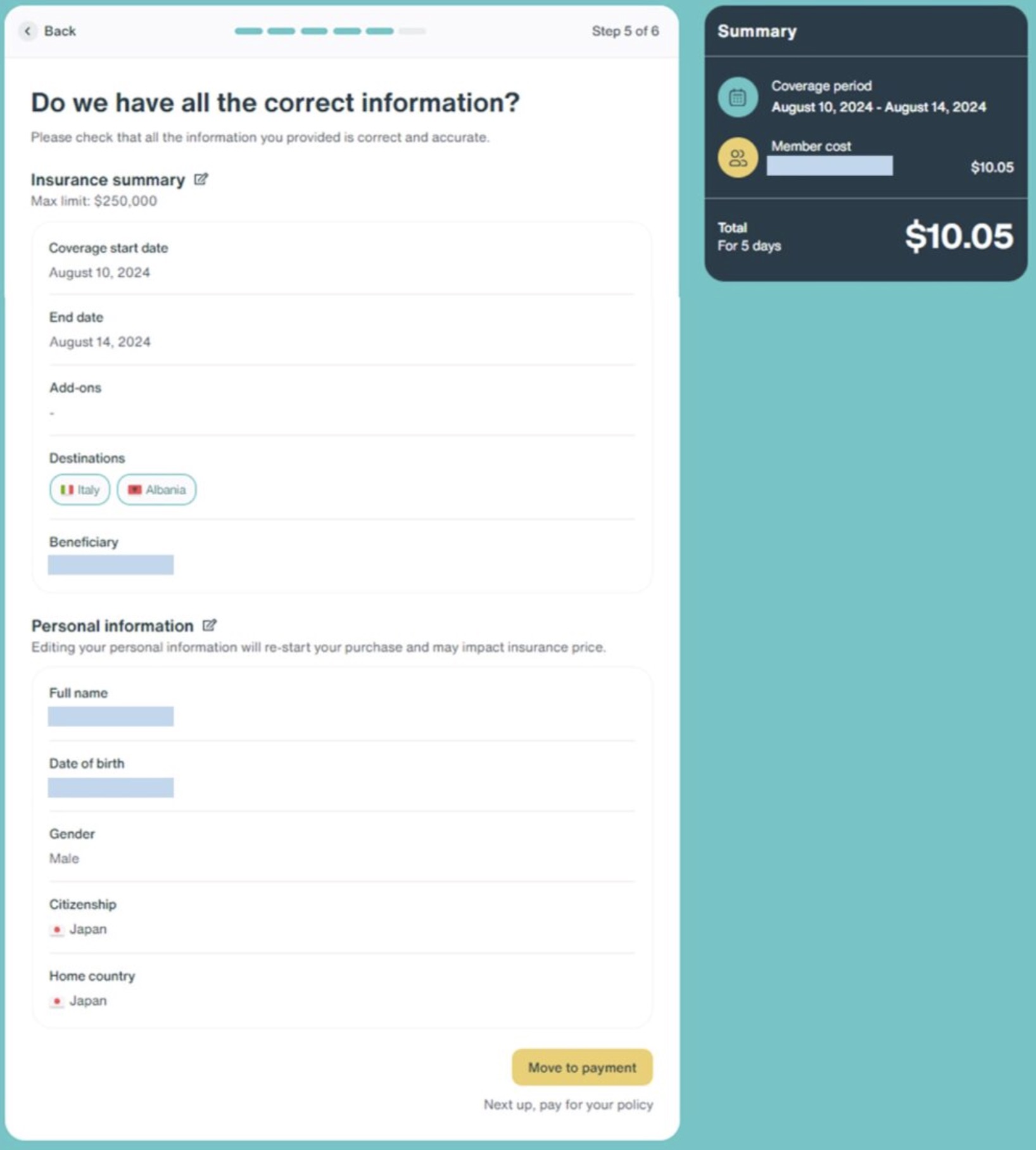The image size is (1036, 1150).
Task: Click the Citizenship Japan flag icon
Action: pos(57,930)
